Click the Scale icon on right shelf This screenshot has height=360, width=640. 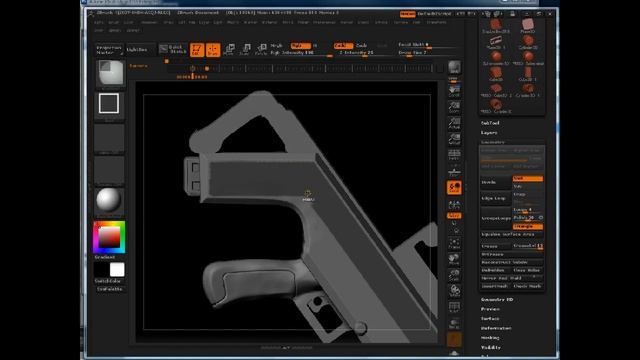[454, 276]
